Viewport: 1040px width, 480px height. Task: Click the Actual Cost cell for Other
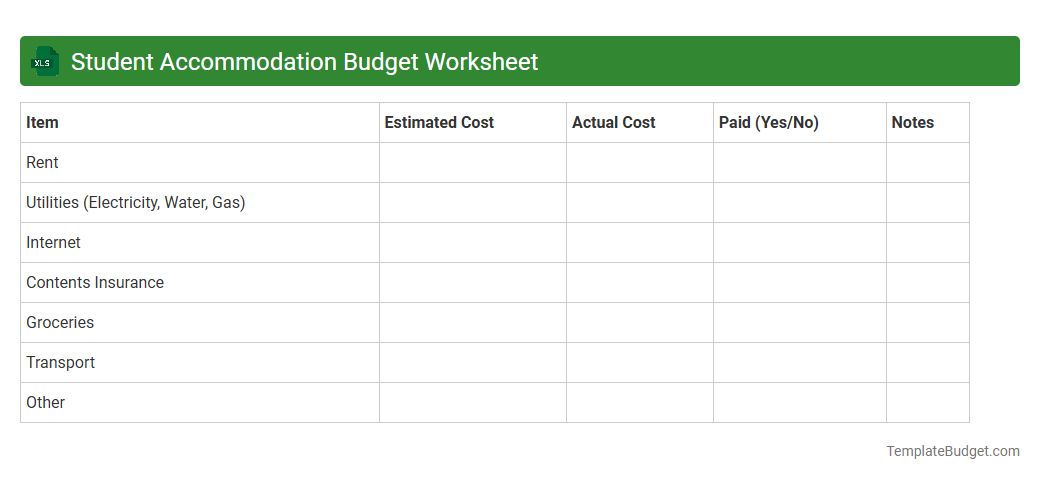tap(640, 402)
